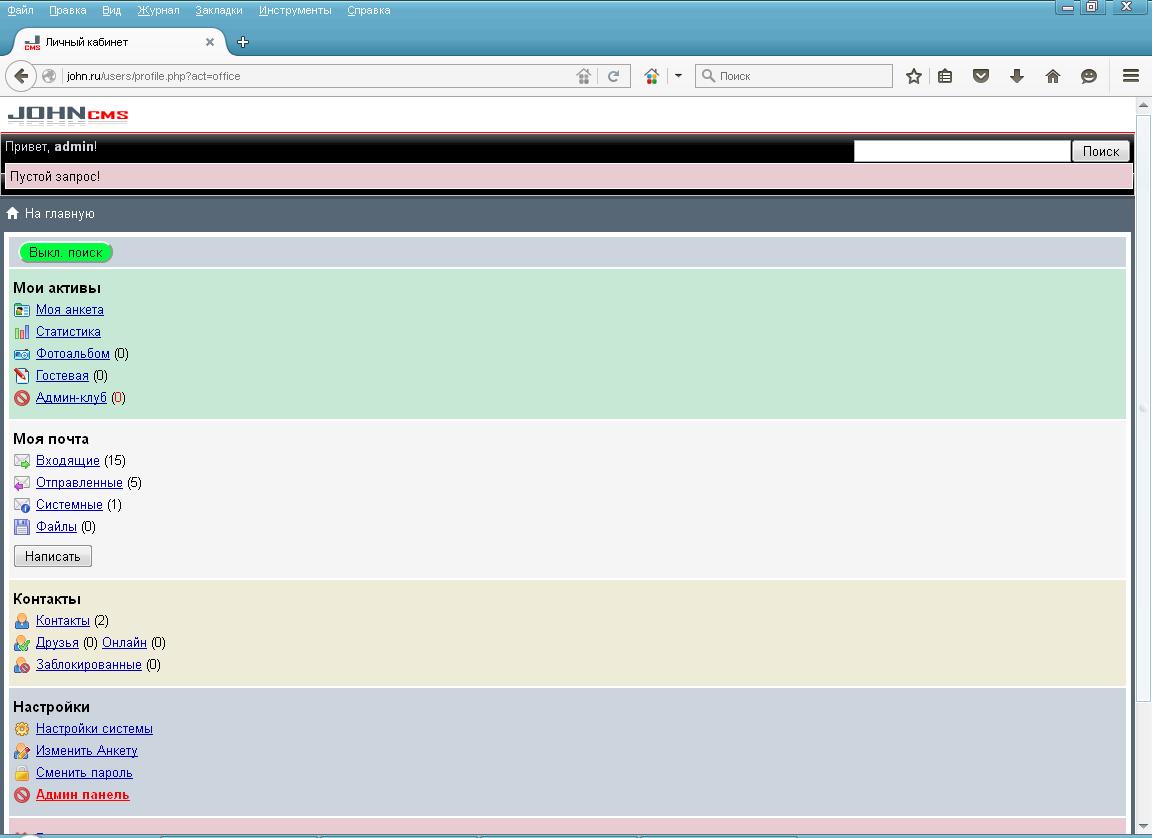Open Статистика link
1152x838 pixels.
pos(68,332)
